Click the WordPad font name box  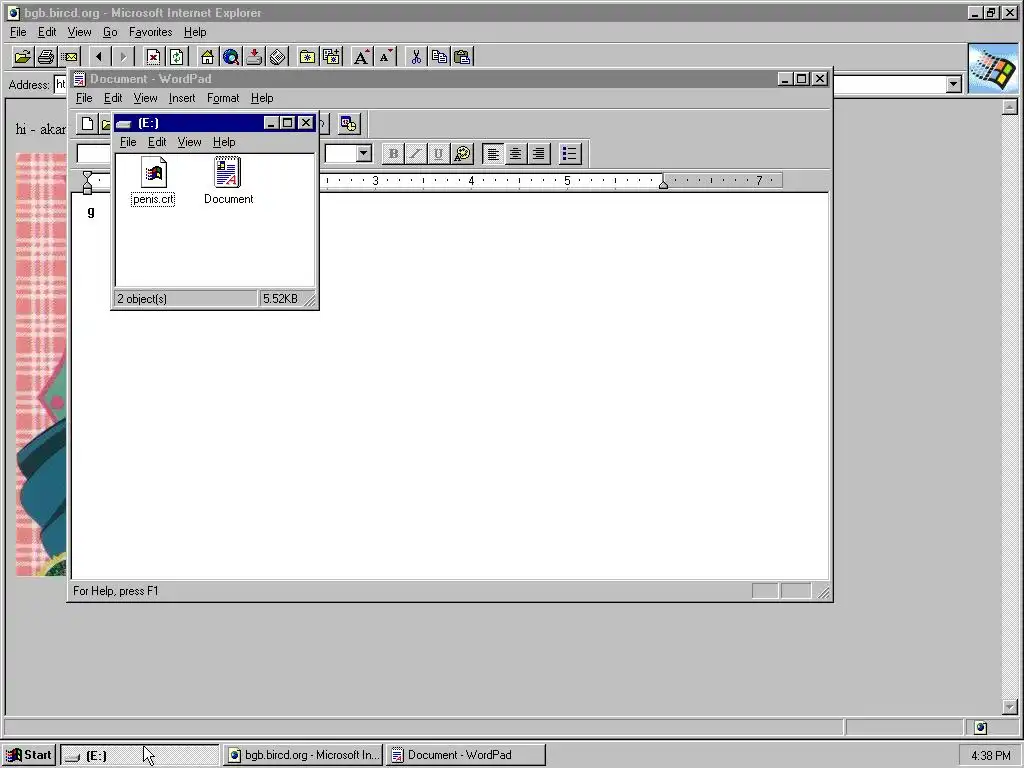[93, 154]
